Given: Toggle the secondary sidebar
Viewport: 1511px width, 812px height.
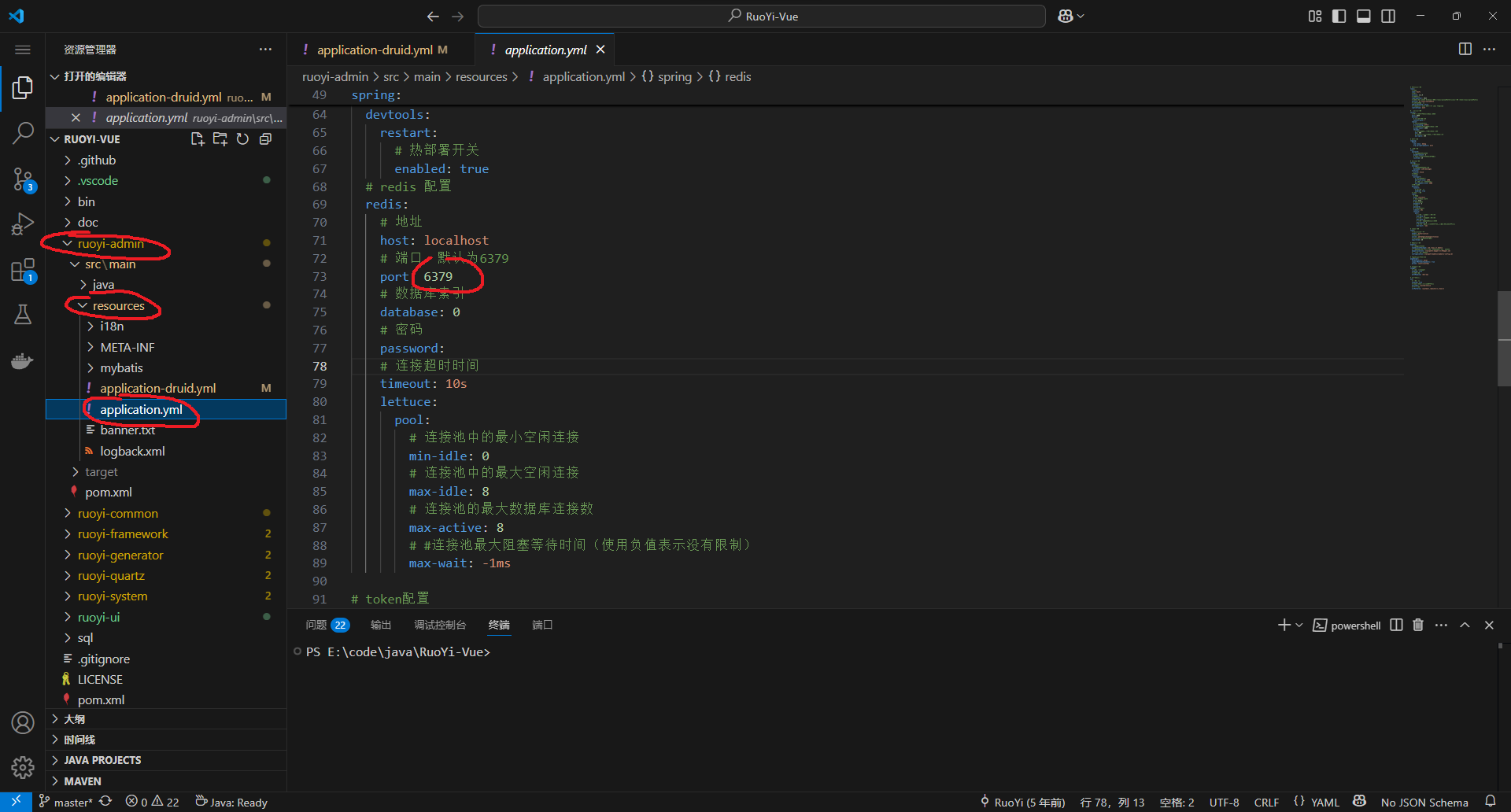Looking at the screenshot, I should [x=1388, y=16].
